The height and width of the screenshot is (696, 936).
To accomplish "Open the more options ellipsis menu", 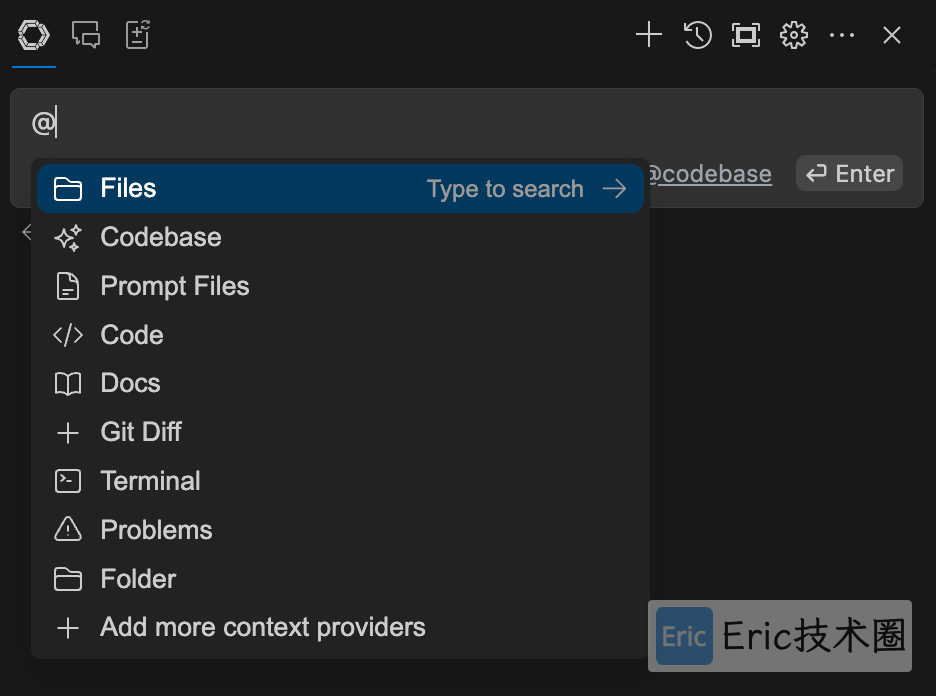I will (x=842, y=35).
